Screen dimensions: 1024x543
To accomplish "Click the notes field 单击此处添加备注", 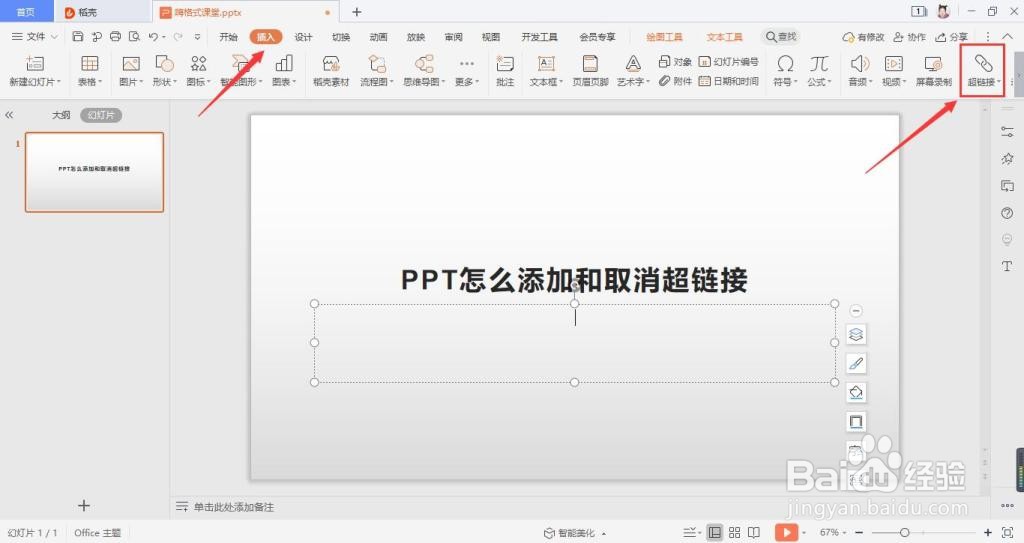I will tap(233, 507).
